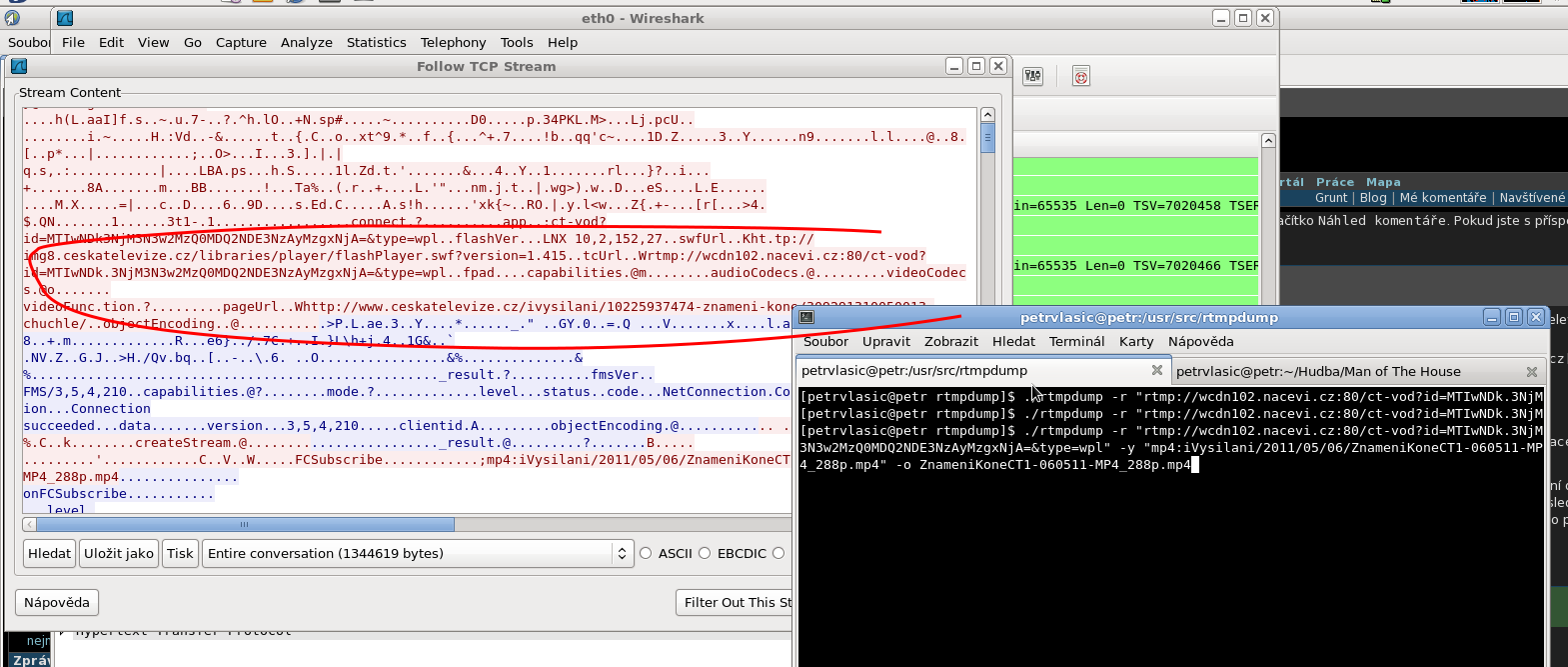
Task: Click the Uložit jako button
Action: pyautogui.click(x=119, y=553)
